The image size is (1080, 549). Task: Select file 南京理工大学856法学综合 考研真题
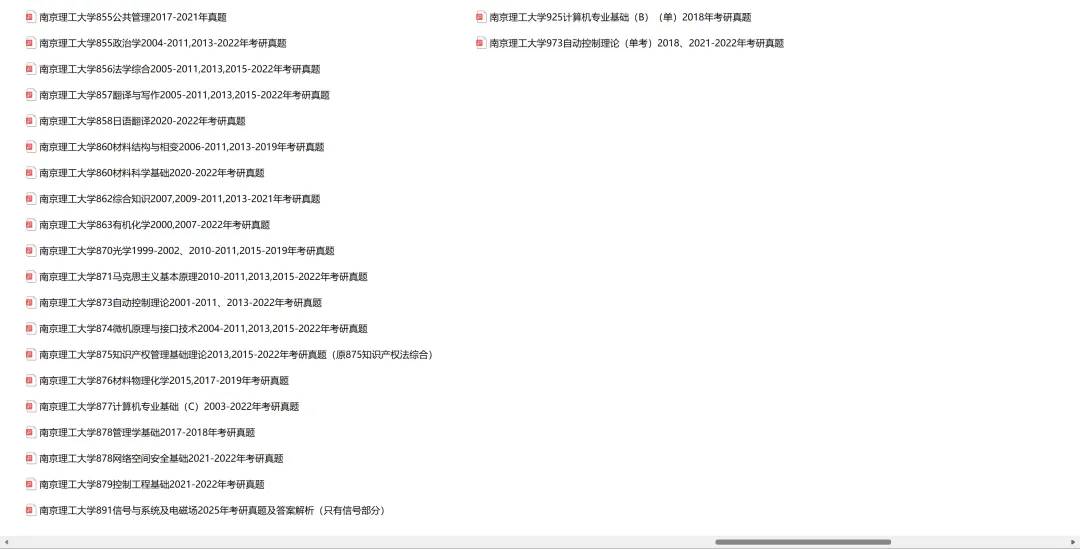180,70
